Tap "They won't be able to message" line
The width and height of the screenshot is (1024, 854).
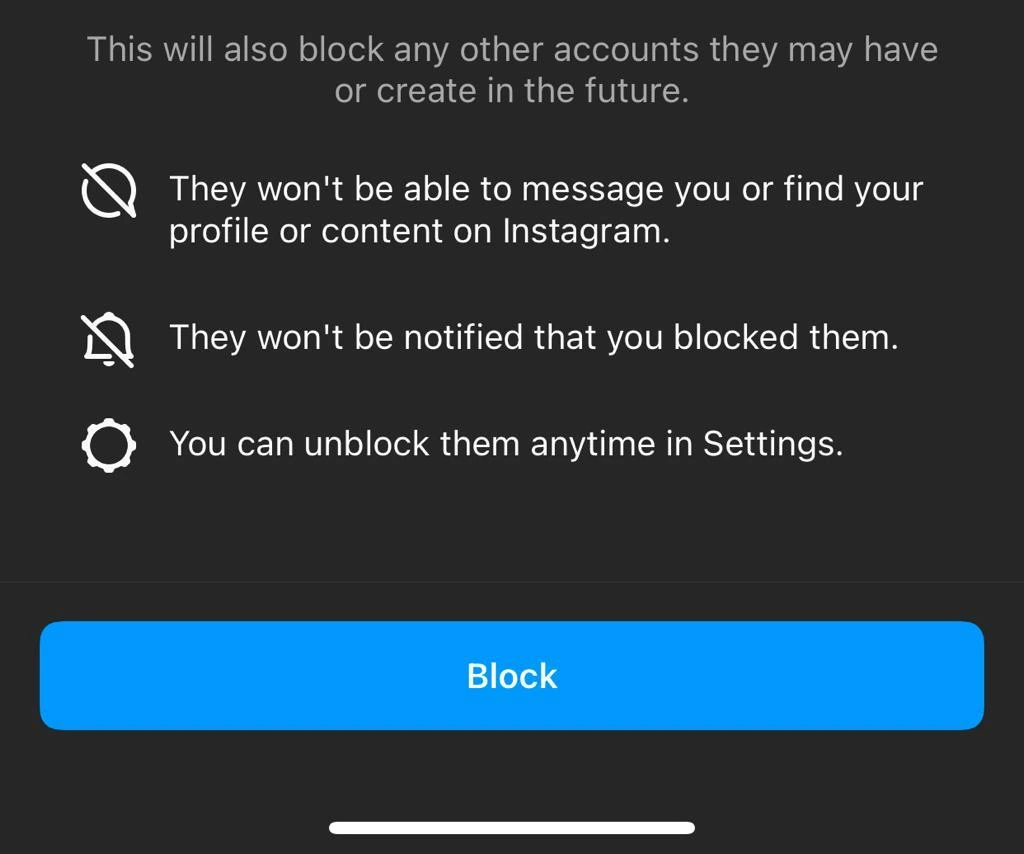pos(546,189)
